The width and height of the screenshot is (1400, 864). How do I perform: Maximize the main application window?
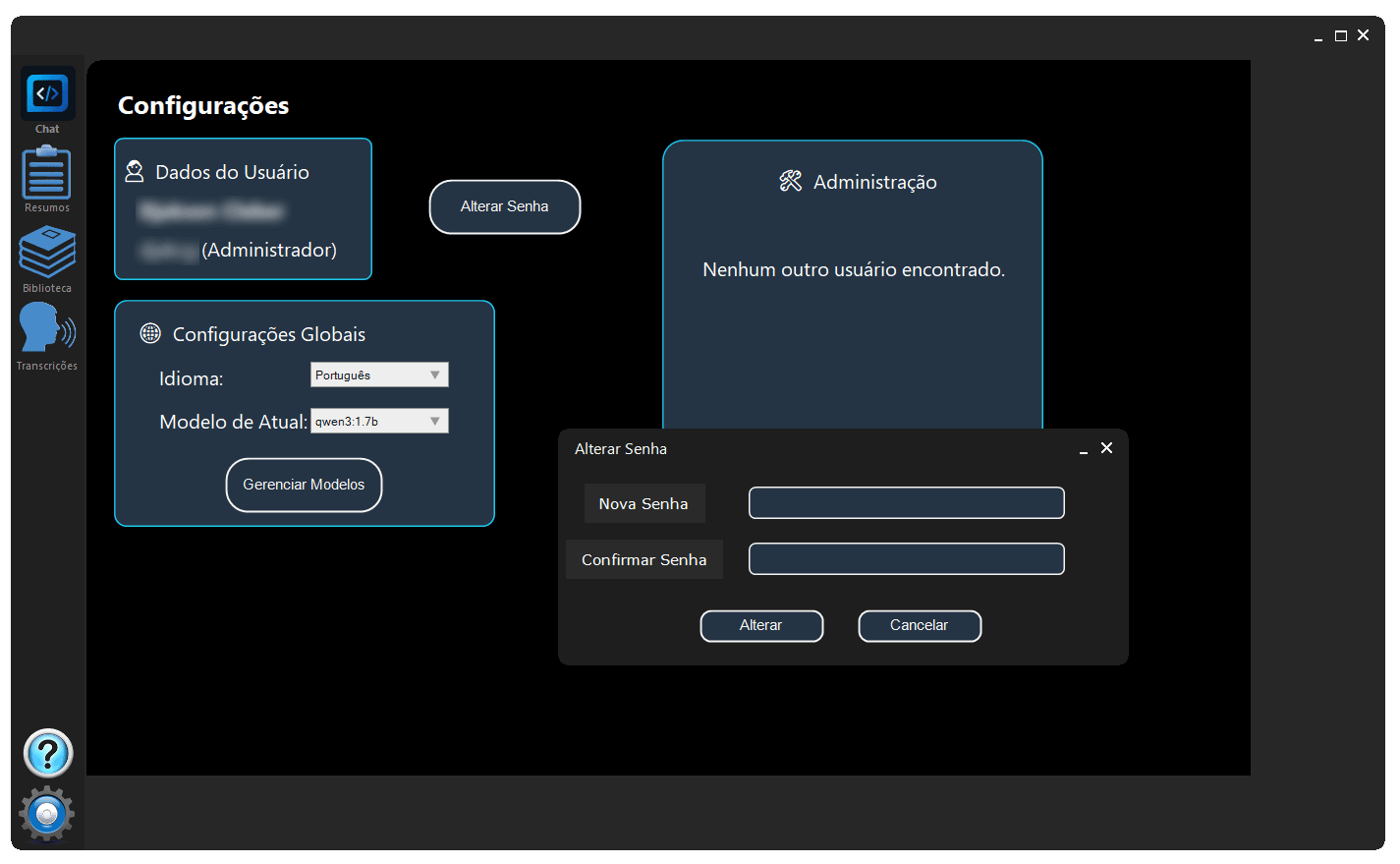pyautogui.click(x=1340, y=35)
